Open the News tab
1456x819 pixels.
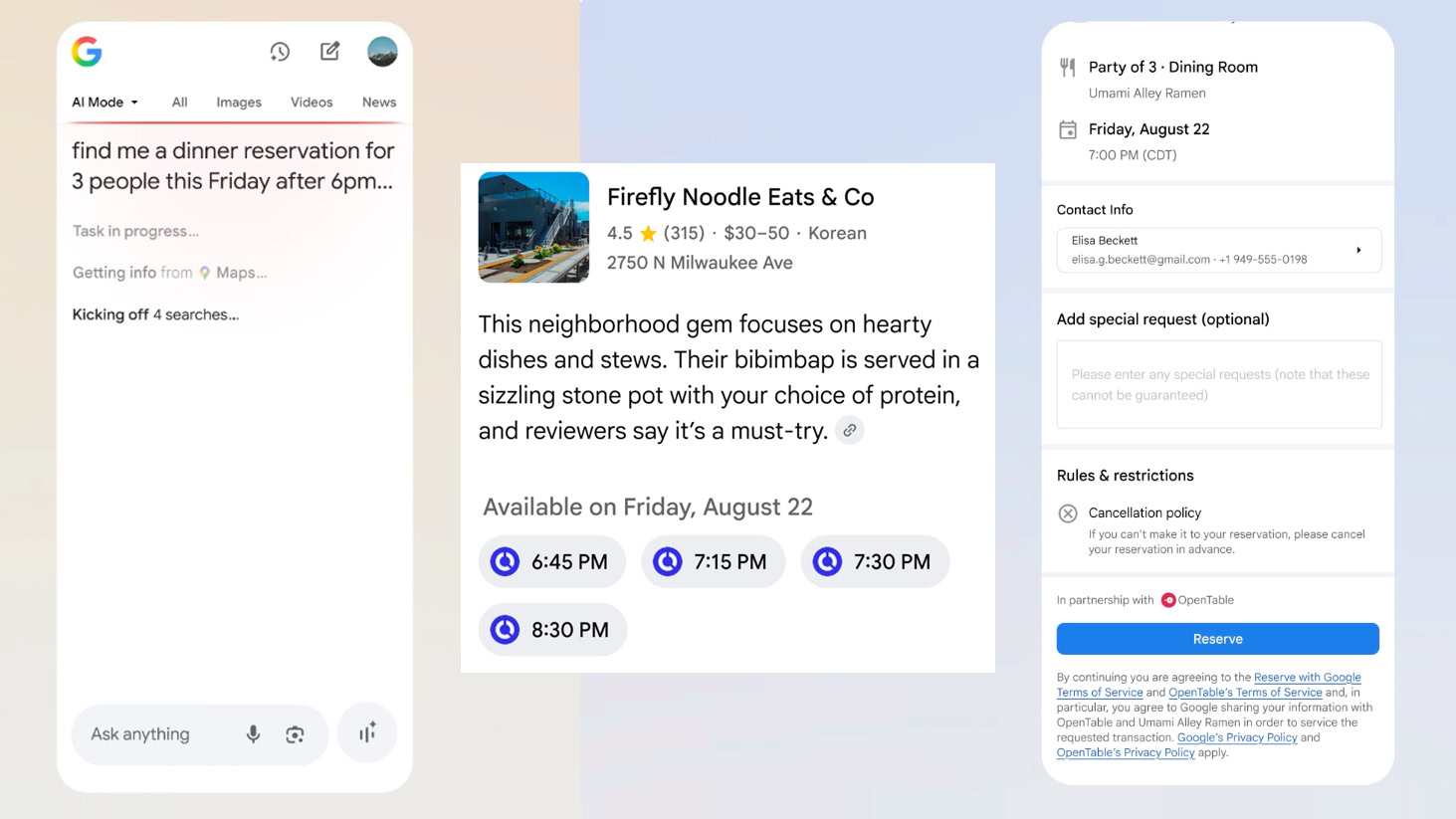(379, 102)
